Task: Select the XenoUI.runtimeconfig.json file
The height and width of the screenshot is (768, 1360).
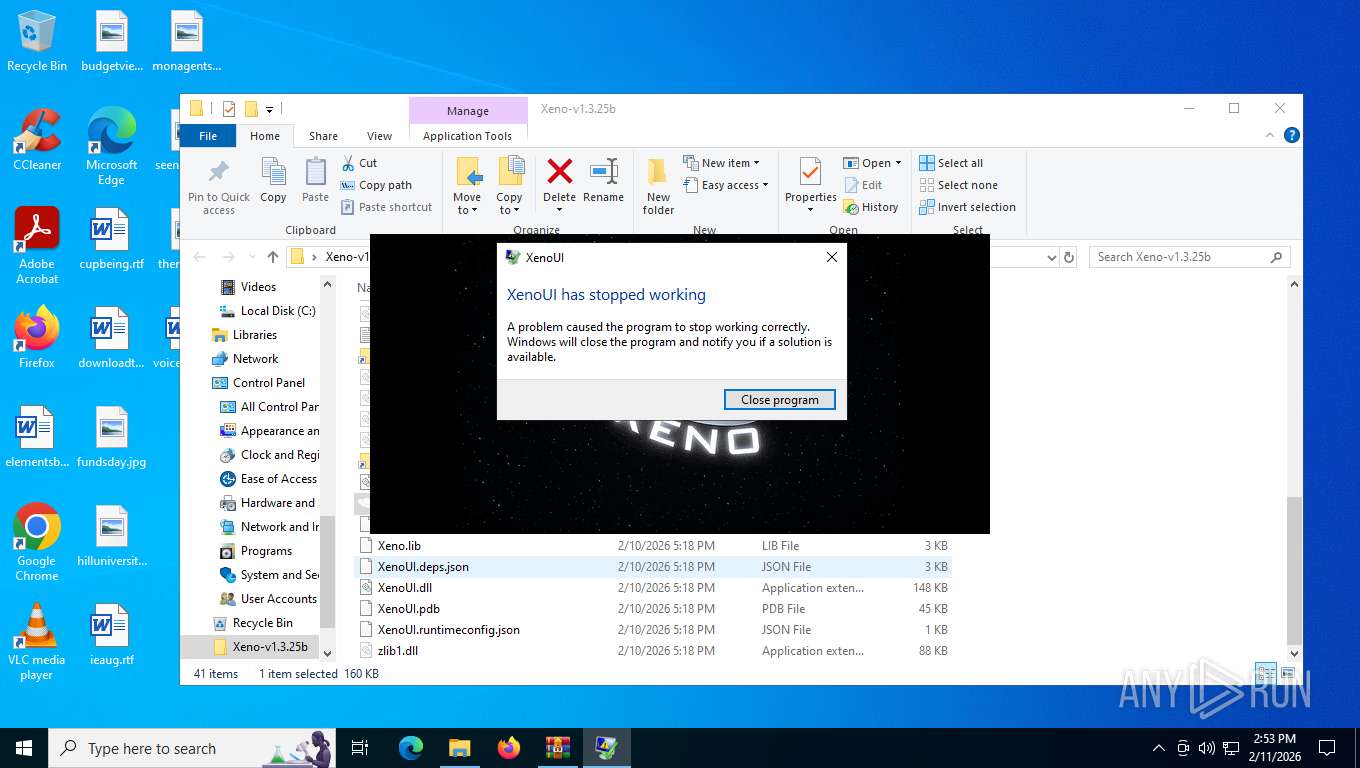Action: click(448, 630)
